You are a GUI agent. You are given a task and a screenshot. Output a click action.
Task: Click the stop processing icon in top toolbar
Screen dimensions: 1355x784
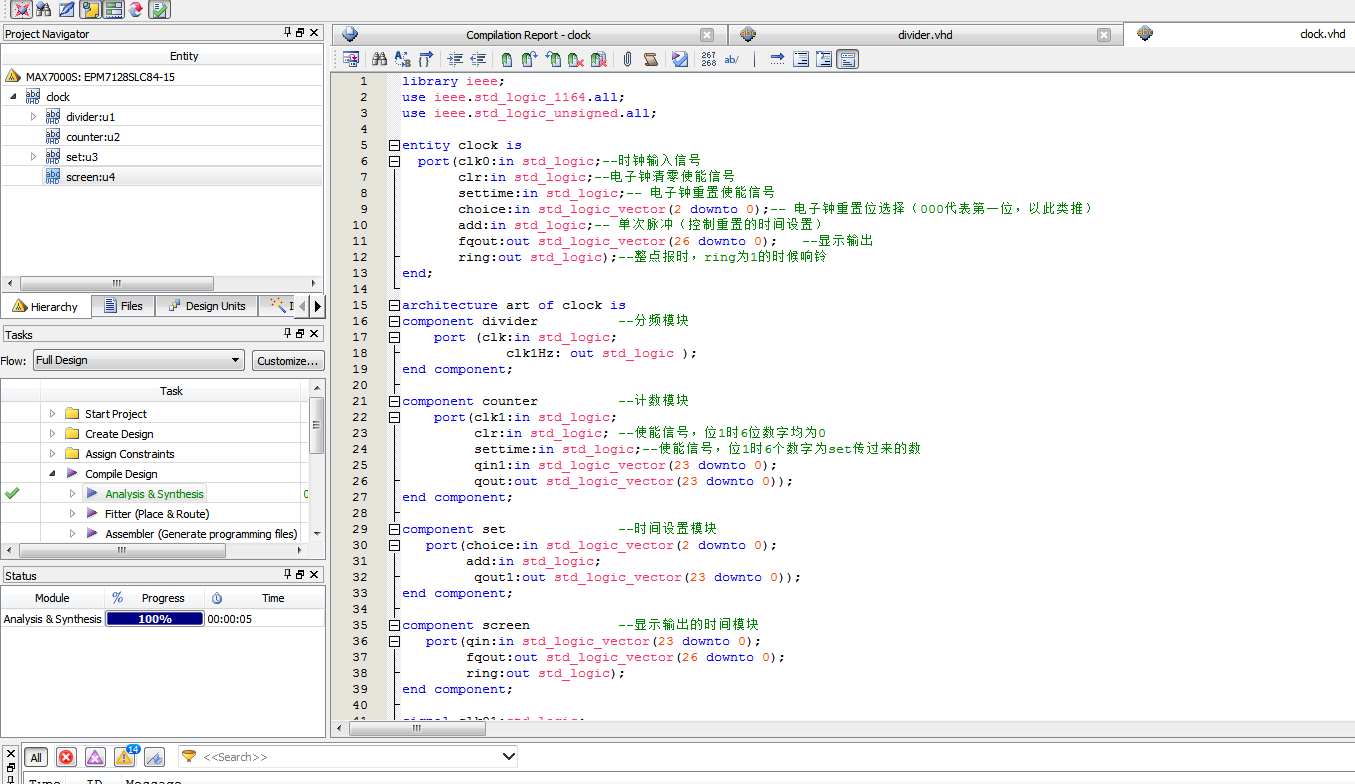(x=21, y=10)
